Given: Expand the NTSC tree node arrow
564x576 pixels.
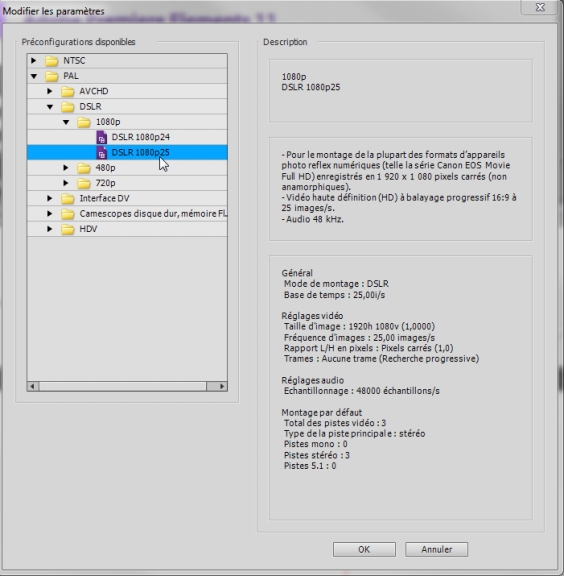Looking at the screenshot, I should point(33,60).
